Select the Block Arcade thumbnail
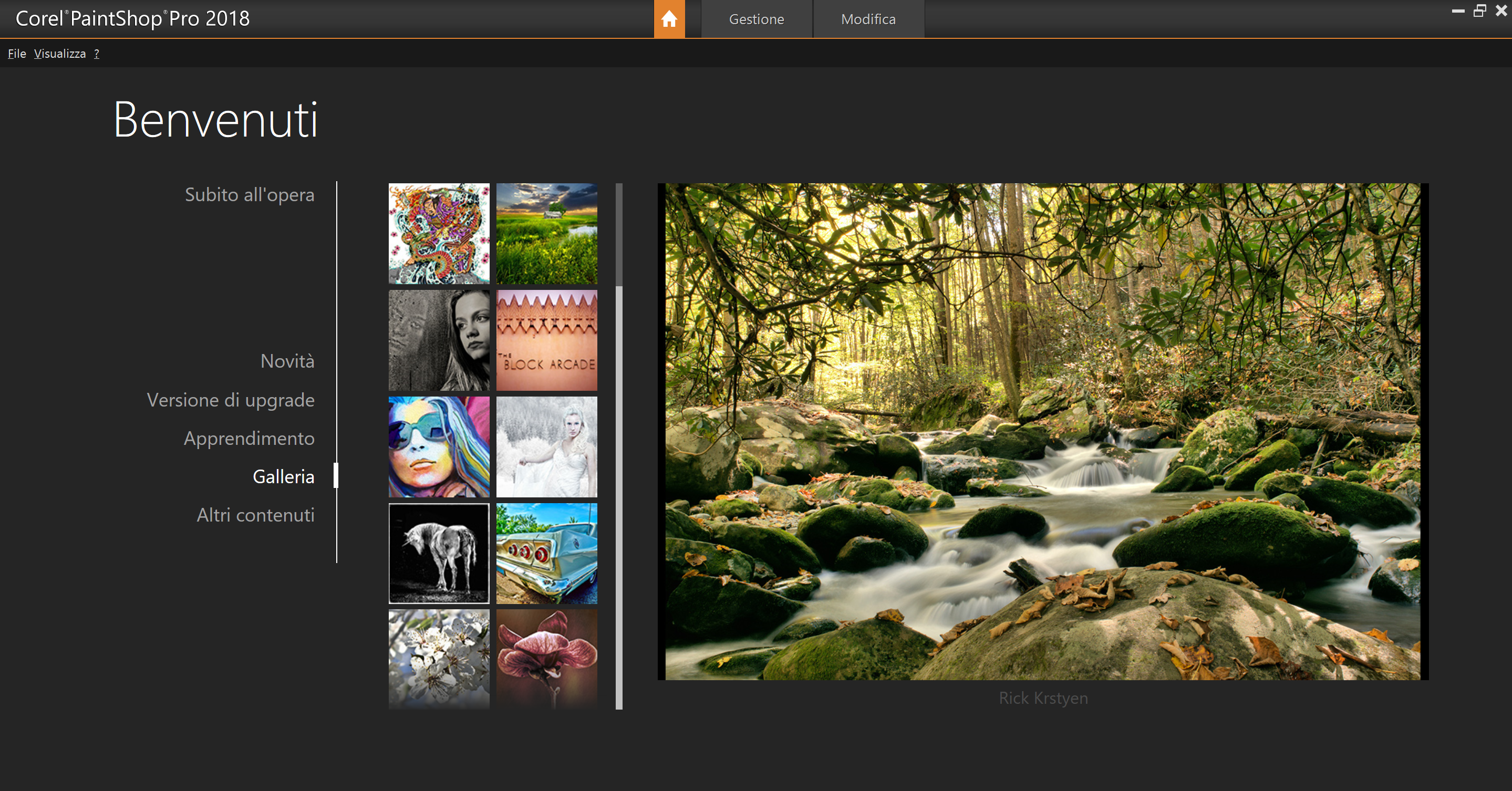This screenshot has height=791, width=1512. pos(546,340)
